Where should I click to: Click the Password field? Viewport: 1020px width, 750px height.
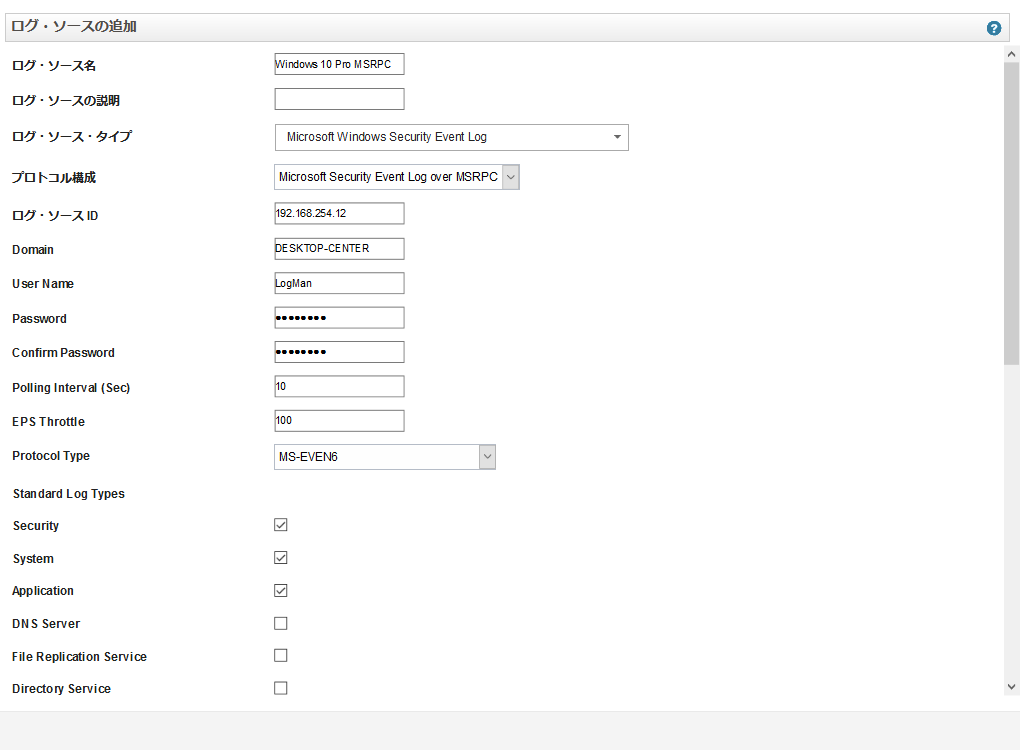click(x=339, y=317)
